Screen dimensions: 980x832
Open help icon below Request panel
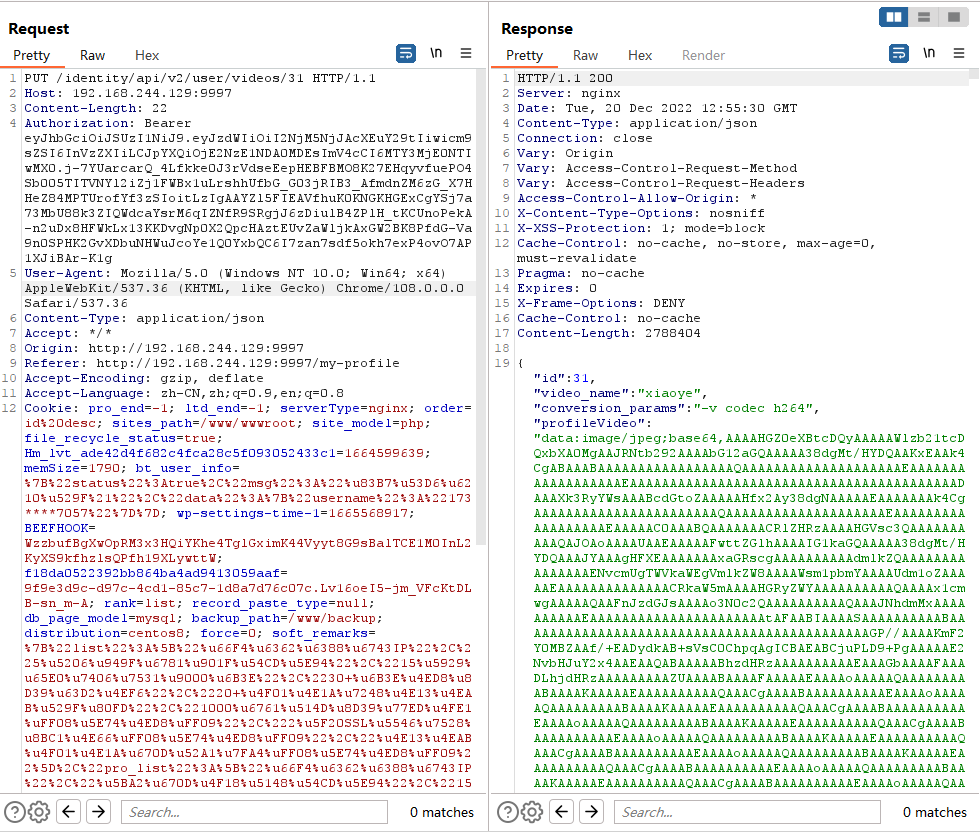(15, 812)
